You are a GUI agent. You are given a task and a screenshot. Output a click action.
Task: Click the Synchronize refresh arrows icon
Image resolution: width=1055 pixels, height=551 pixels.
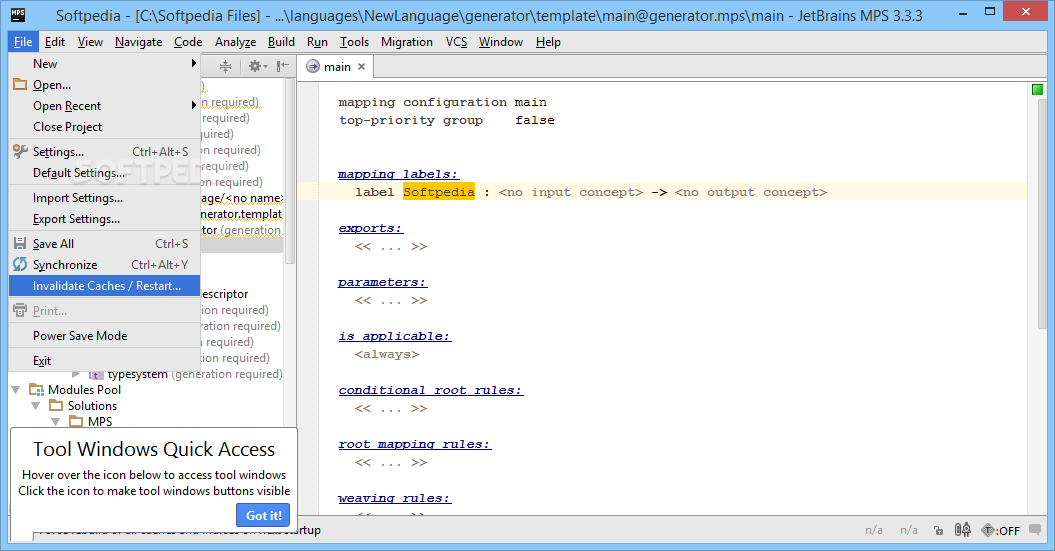[20, 264]
